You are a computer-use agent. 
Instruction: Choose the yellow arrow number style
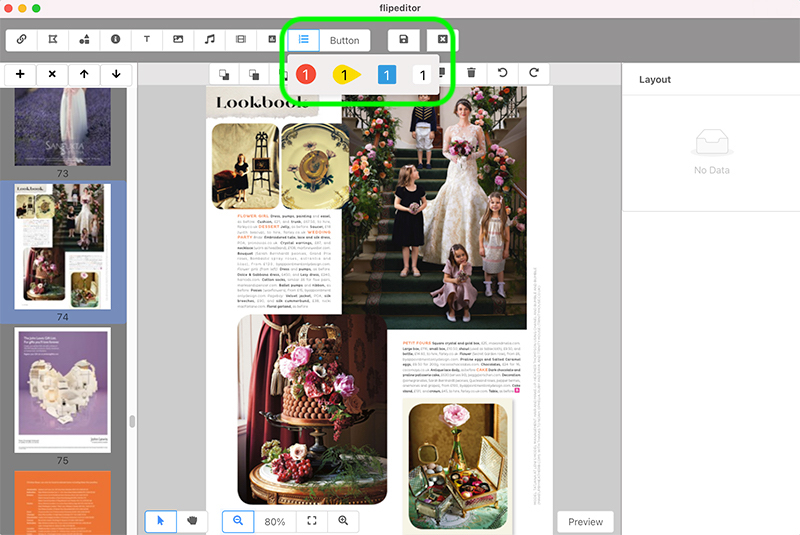coord(346,75)
